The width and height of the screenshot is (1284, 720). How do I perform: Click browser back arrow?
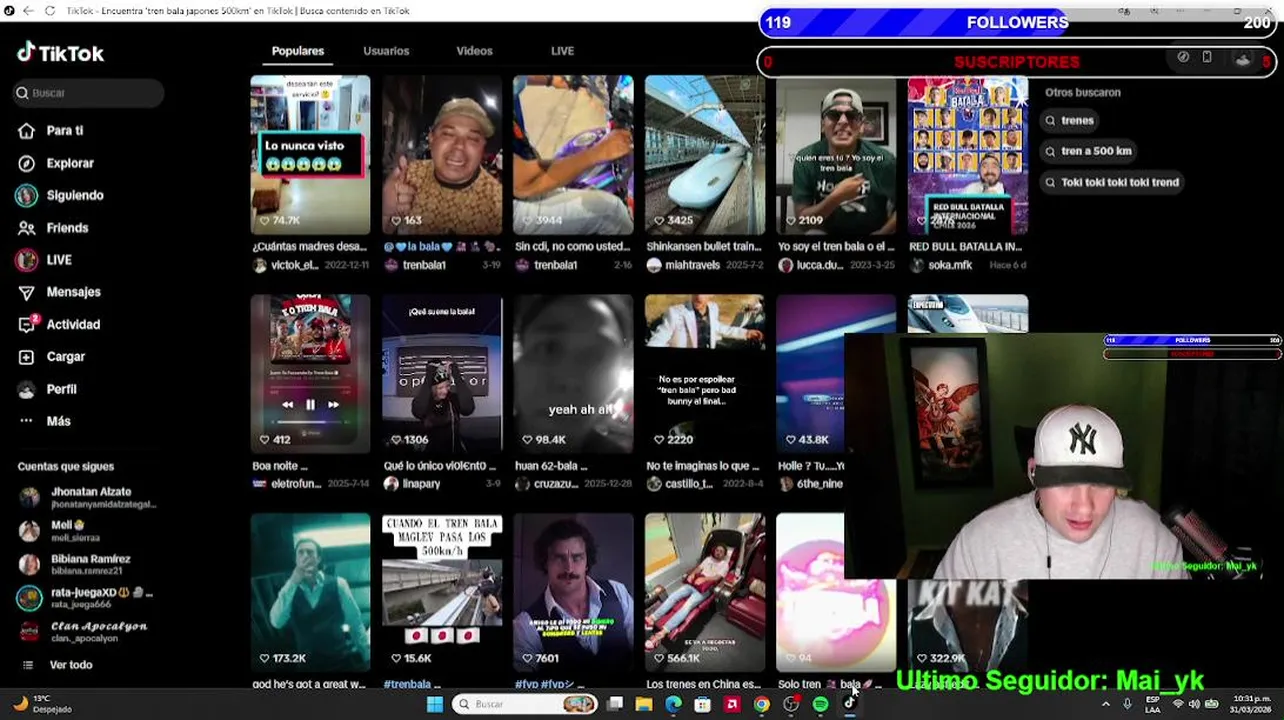pos(28,11)
